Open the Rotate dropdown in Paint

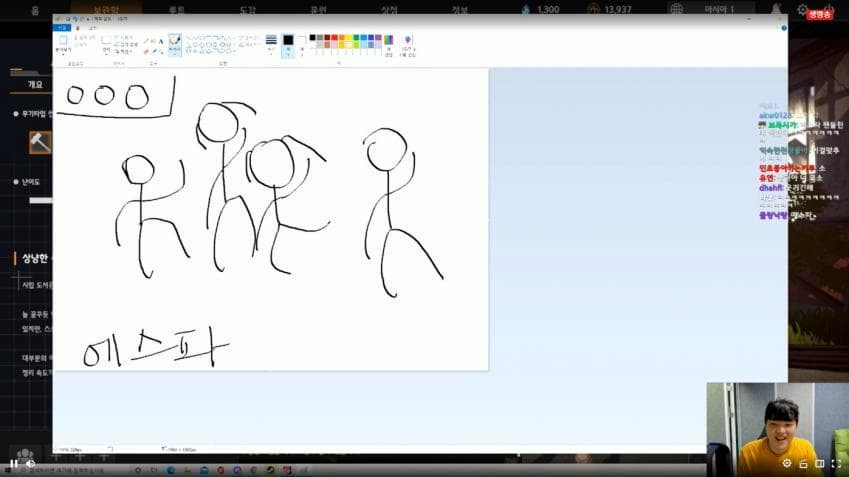coord(124,51)
